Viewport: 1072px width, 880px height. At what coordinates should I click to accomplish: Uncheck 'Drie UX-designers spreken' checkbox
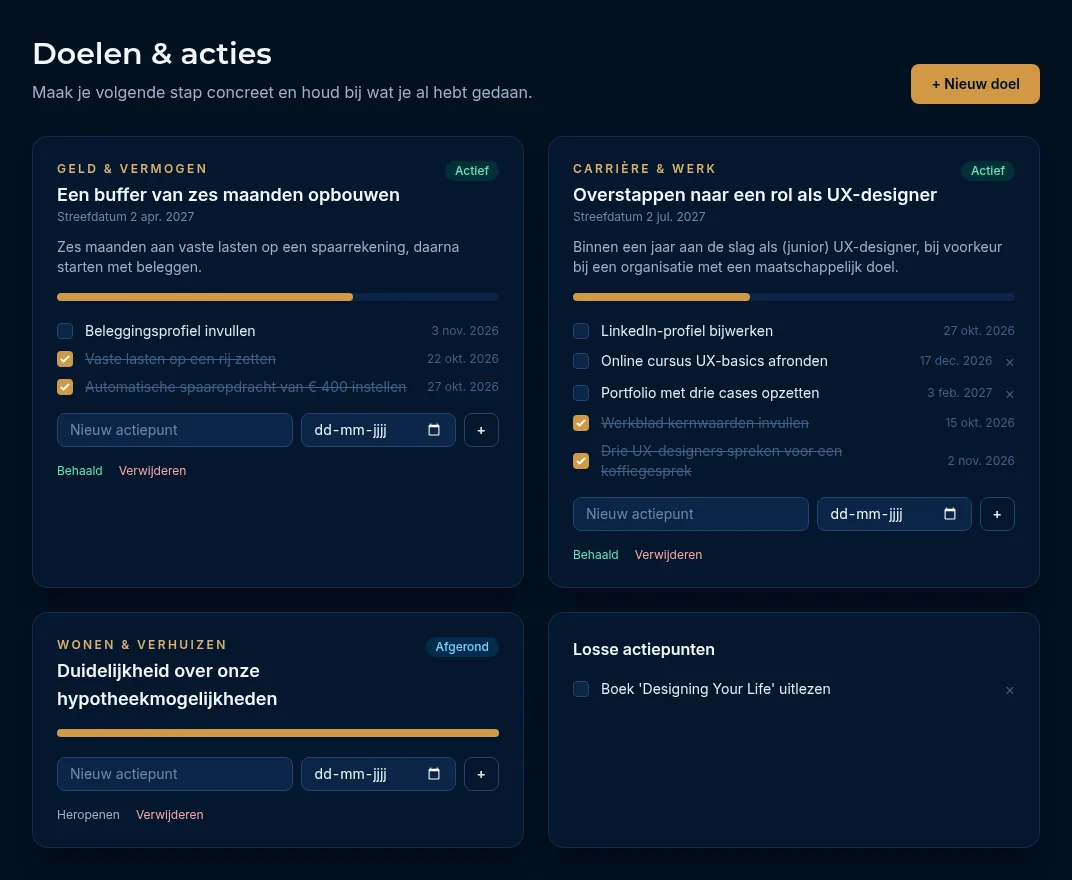tap(581, 461)
